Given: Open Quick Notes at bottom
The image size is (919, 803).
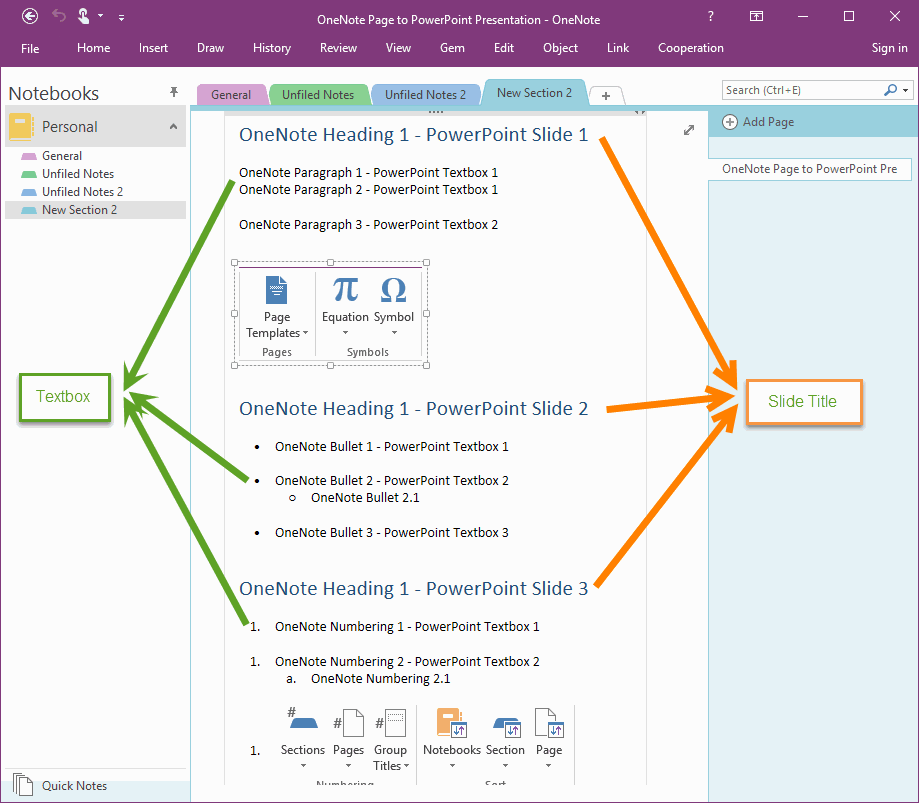Looking at the screenshot, I should point(74,786).
